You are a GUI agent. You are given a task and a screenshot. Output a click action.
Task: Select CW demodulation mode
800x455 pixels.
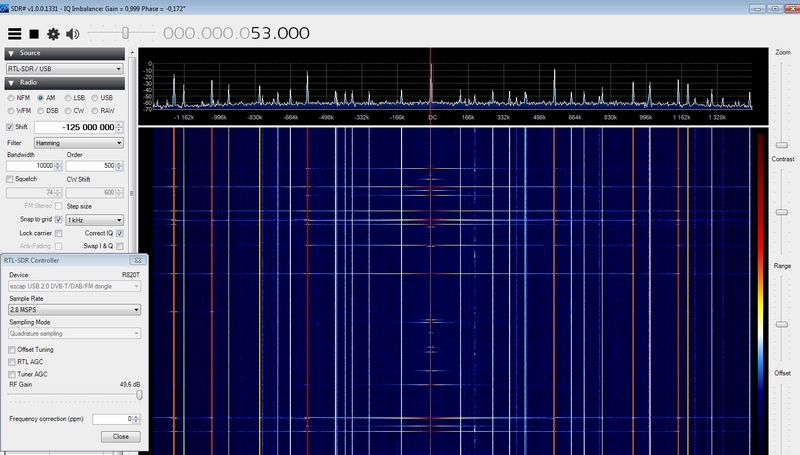(x=67, y=111)
